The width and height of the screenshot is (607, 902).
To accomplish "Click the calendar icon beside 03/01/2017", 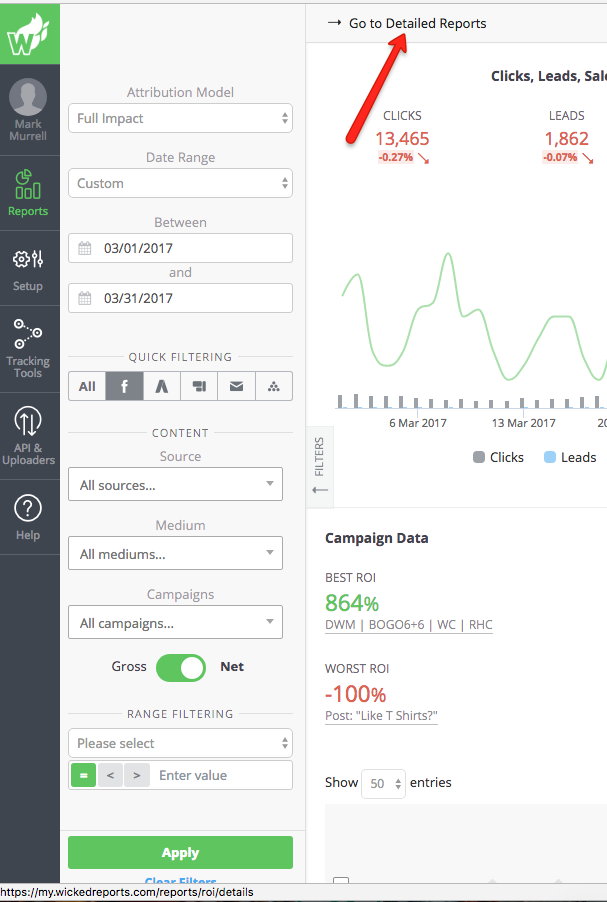I will pos(85,248).
